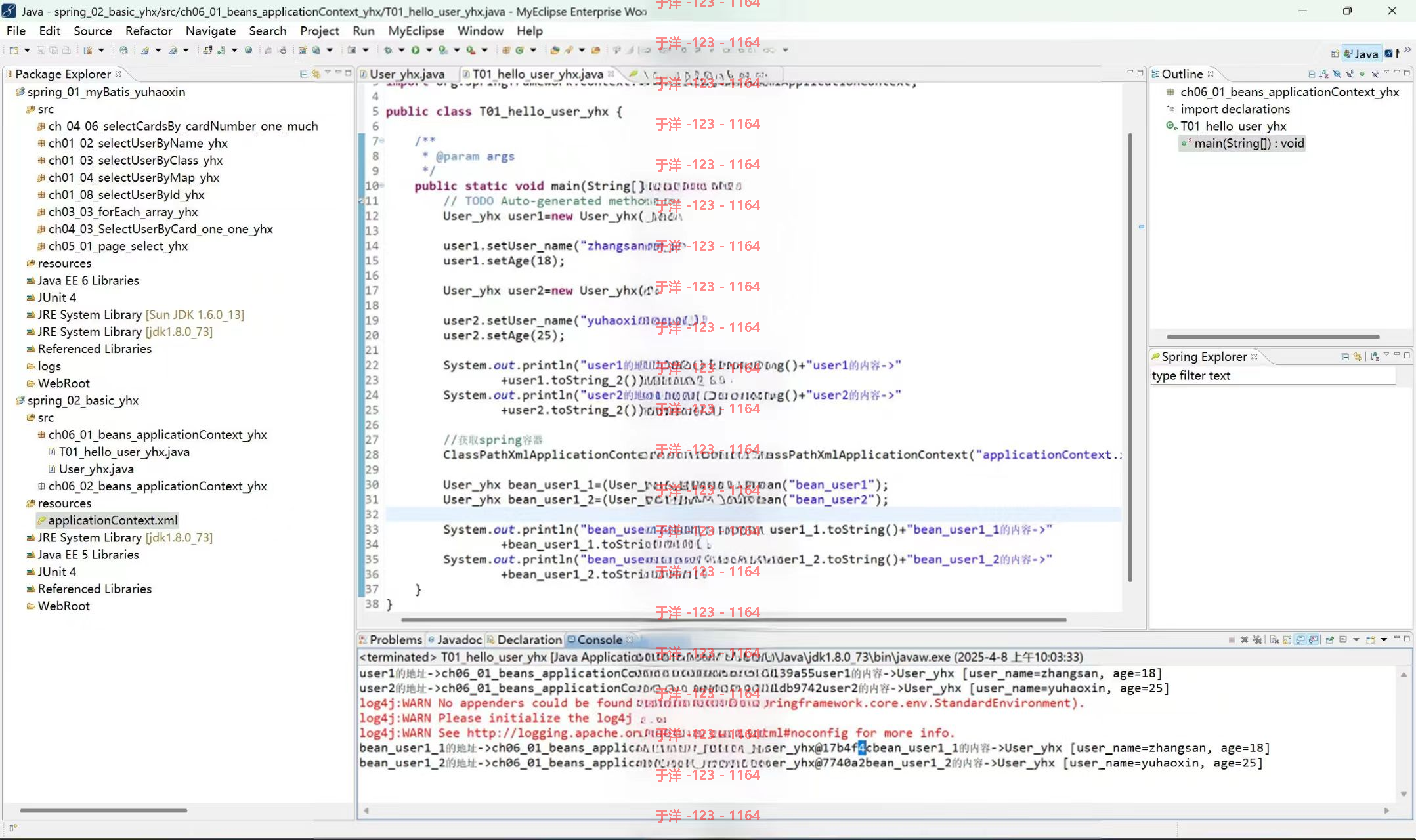Viewport: 1416px width, 840px height.
Task: Toggle Scroll Lock in the Console
Action: (1287, 639)
